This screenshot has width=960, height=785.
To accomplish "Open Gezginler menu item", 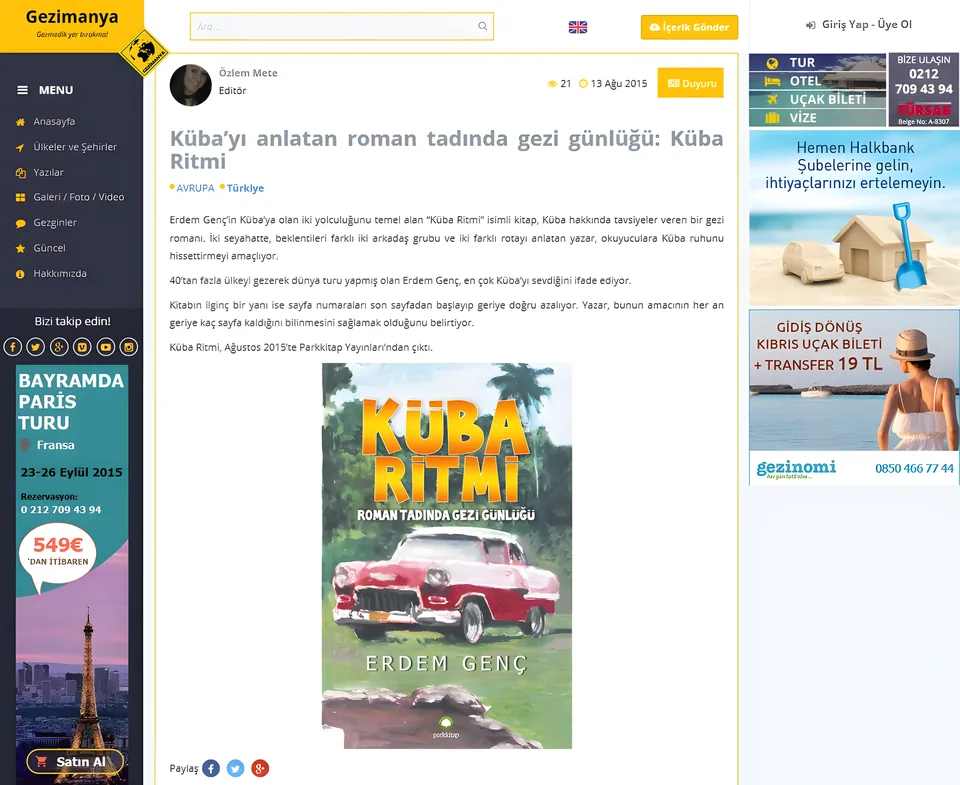I will coord(54,223).
